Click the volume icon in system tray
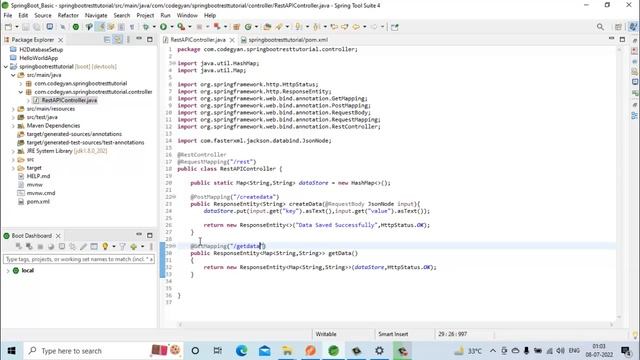Screen dimensions: 640x360 coord(561,351)
